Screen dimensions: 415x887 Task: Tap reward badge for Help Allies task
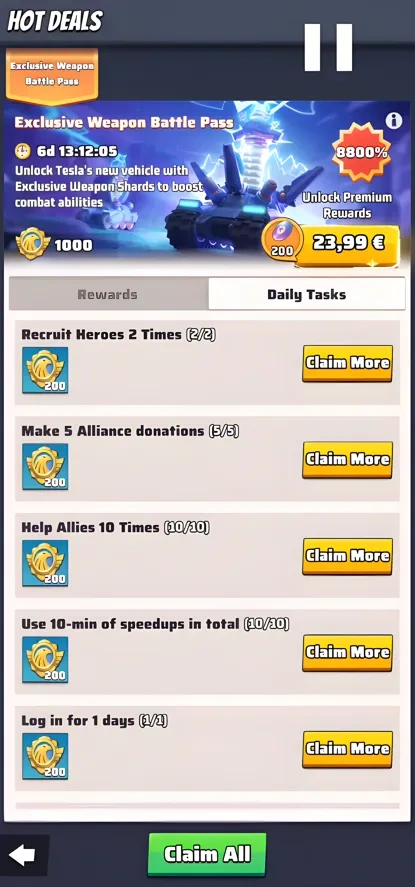[45, 563]
